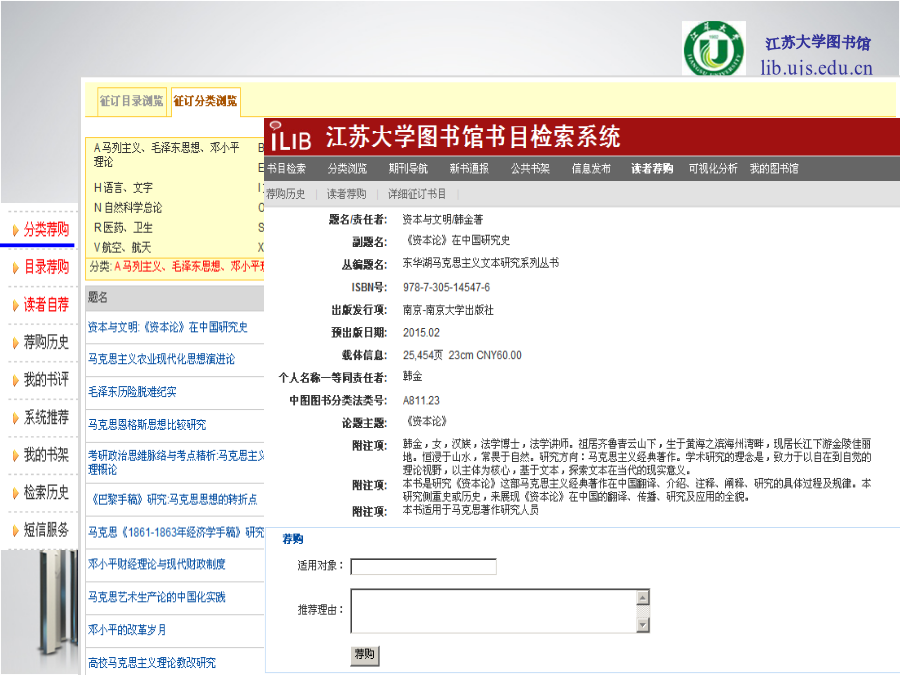This screenshot has height=675, width=900.
Task: Open 检索历史 in the left sidebar
Action: 46,492
